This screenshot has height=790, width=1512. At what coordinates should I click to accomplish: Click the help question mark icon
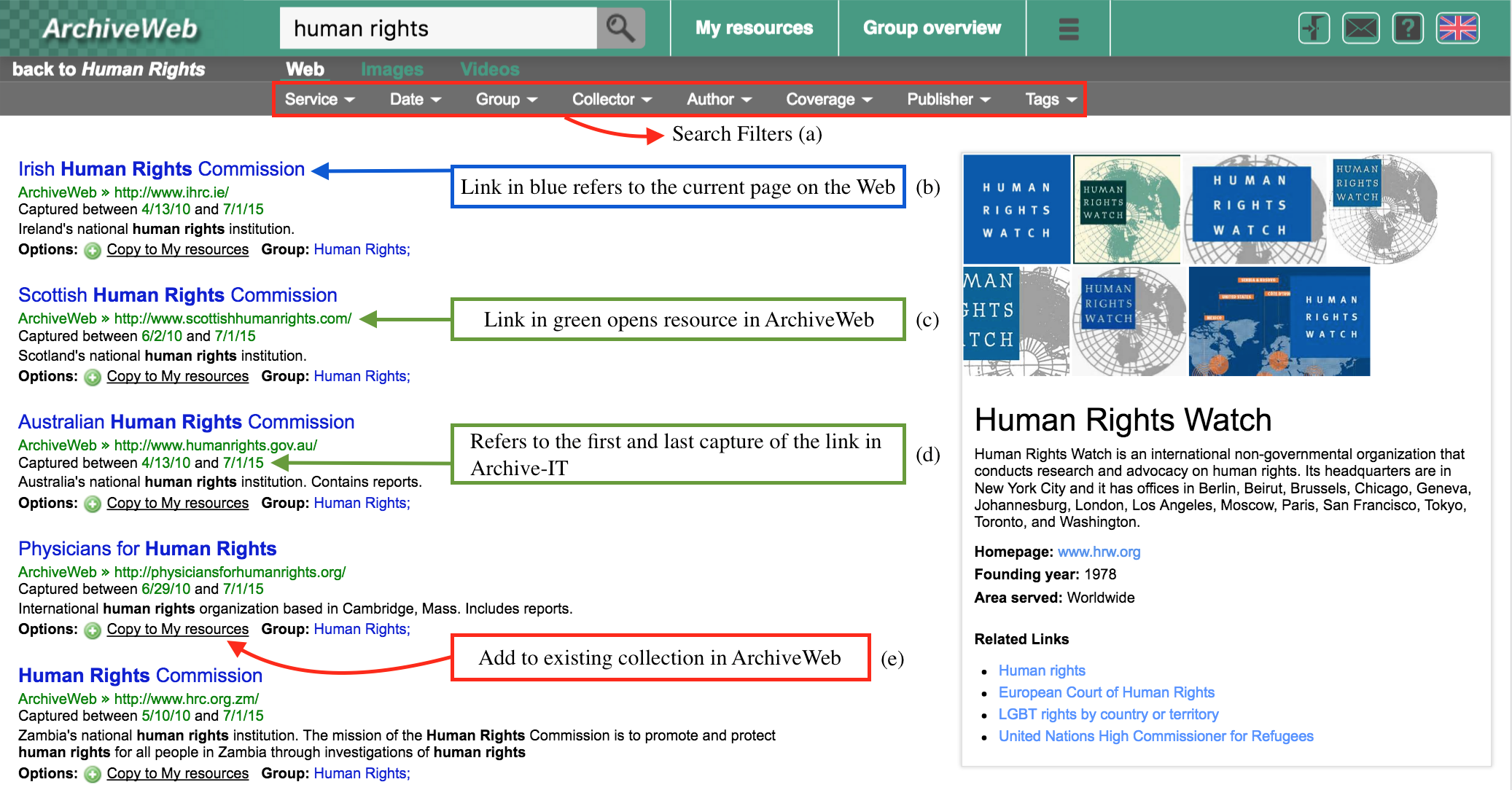click(x=1408, y=29)
